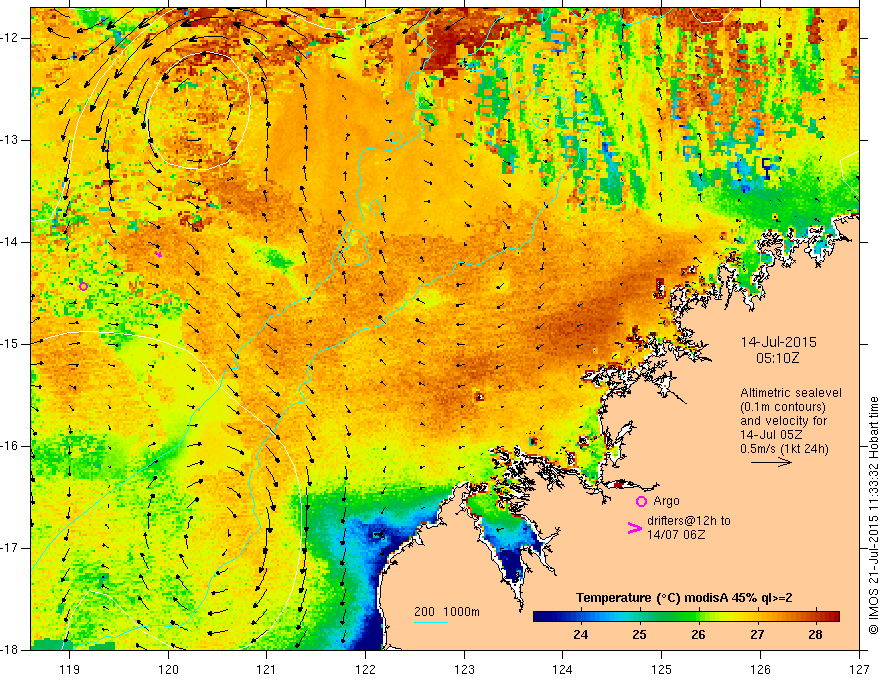
Task: Click the '125' longitude axis label
Action: 662,669
